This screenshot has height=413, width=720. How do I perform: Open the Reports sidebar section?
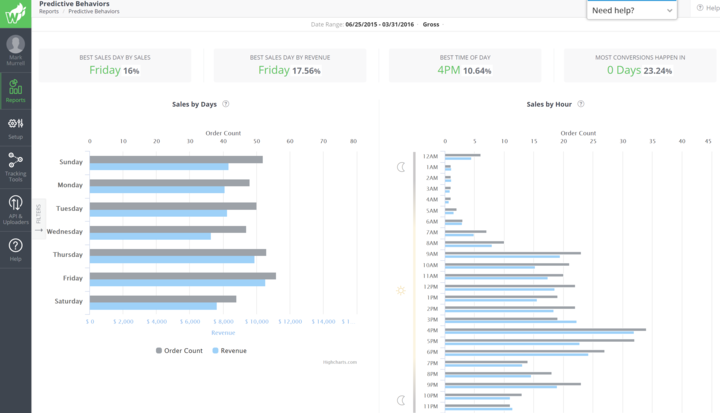point(16,91)
